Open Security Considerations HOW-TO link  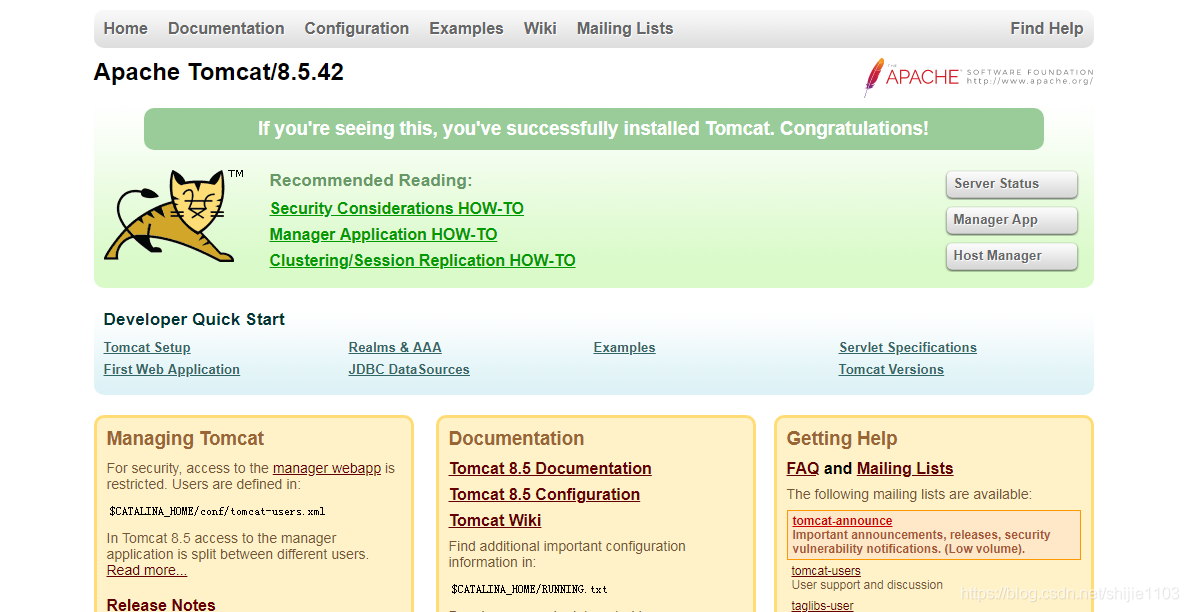pyautogui.click(x=397, y=209)
